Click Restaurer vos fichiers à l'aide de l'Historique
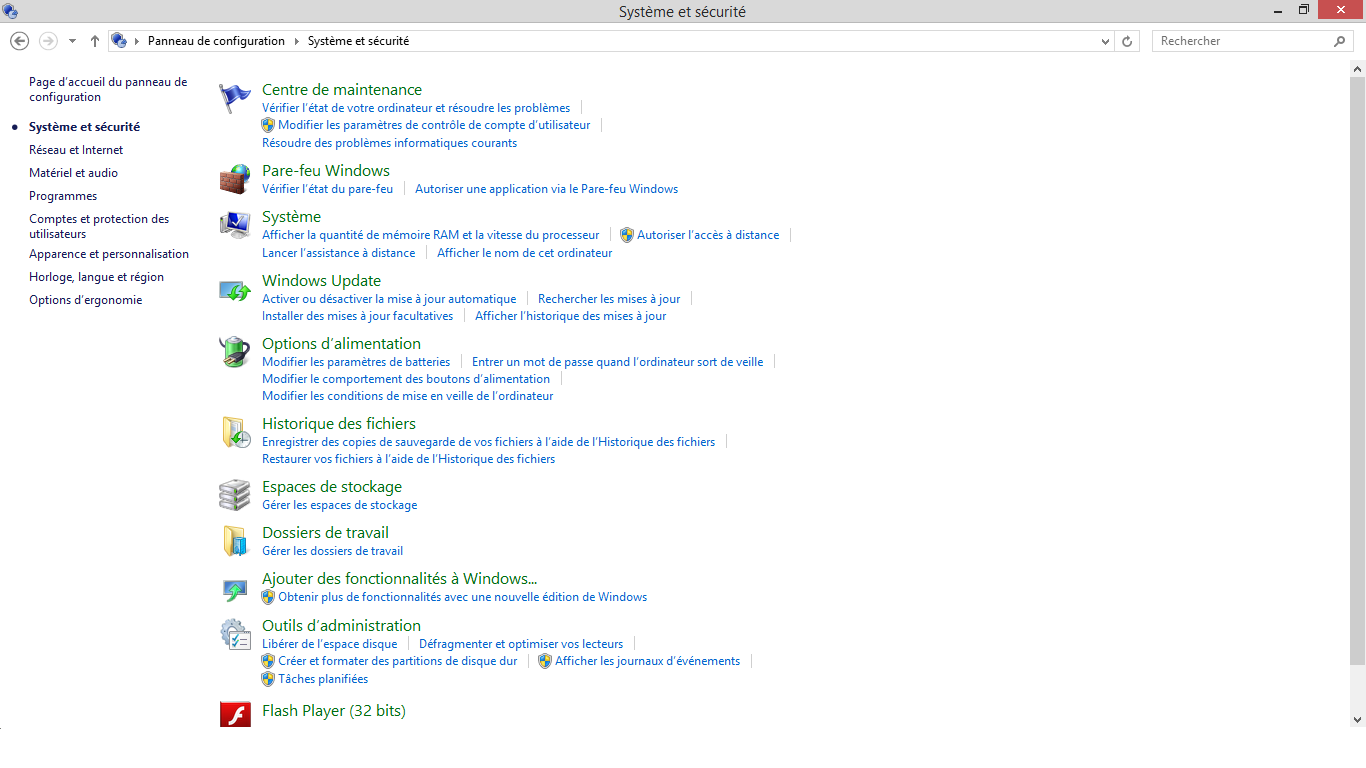1366x768 pixels. coord(408,459)
